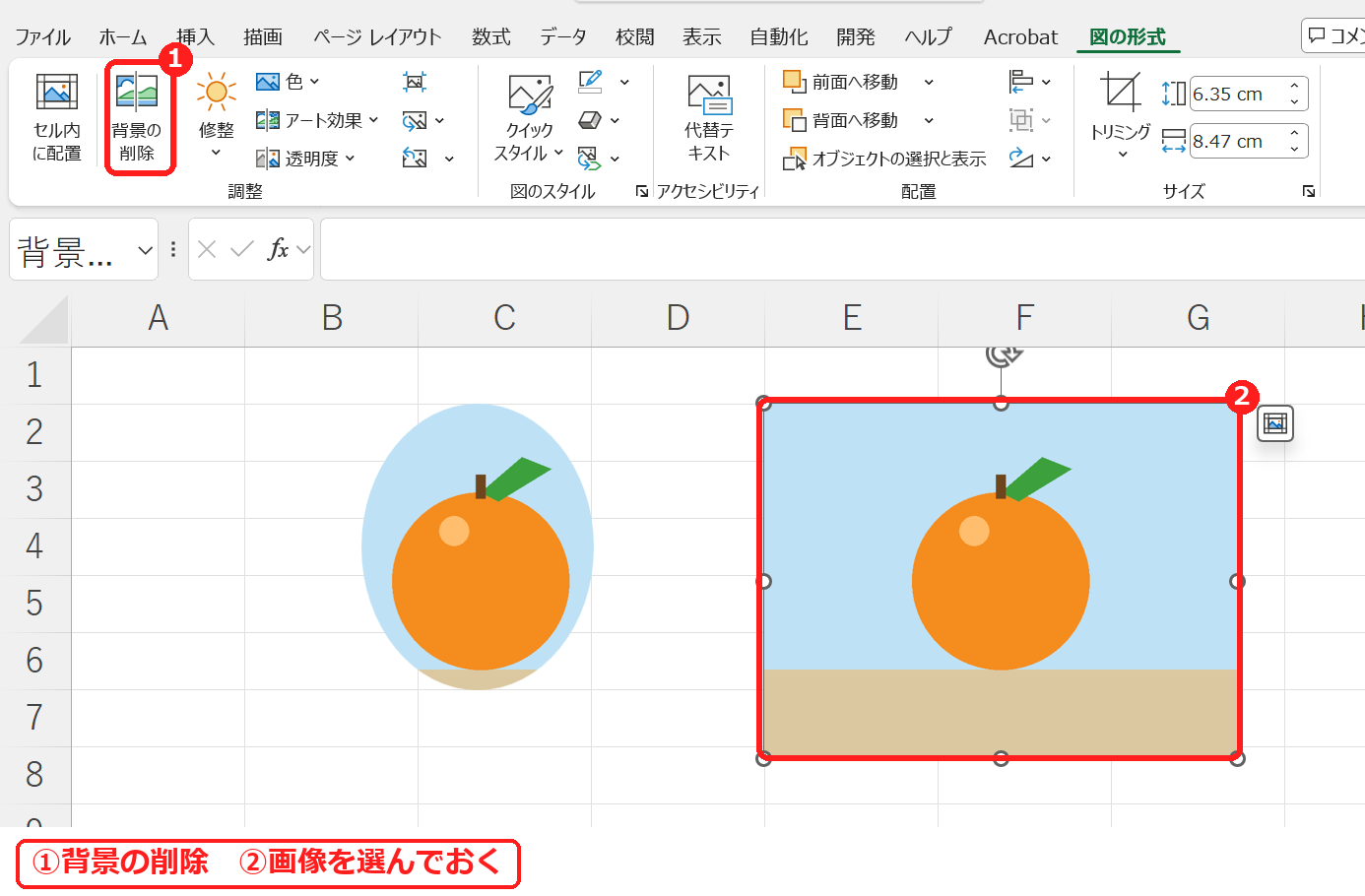
Task: Click the Group objects icon
Action: 1021,120
